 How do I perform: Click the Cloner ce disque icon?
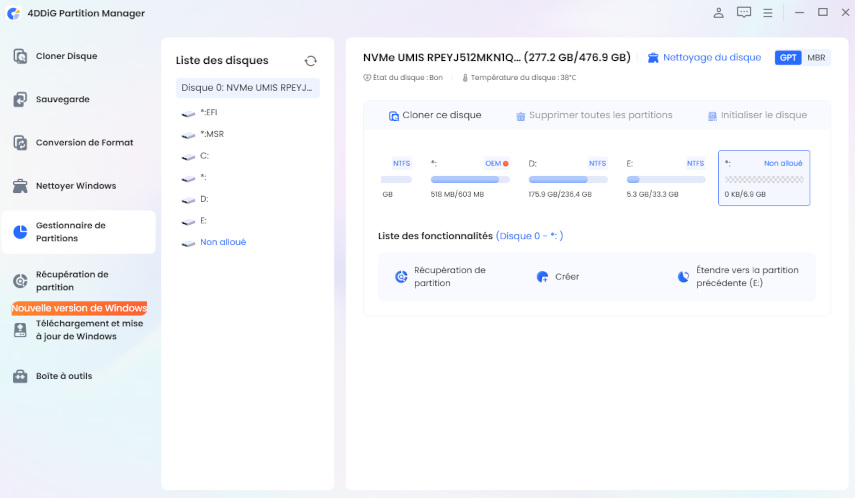point(394,116)
